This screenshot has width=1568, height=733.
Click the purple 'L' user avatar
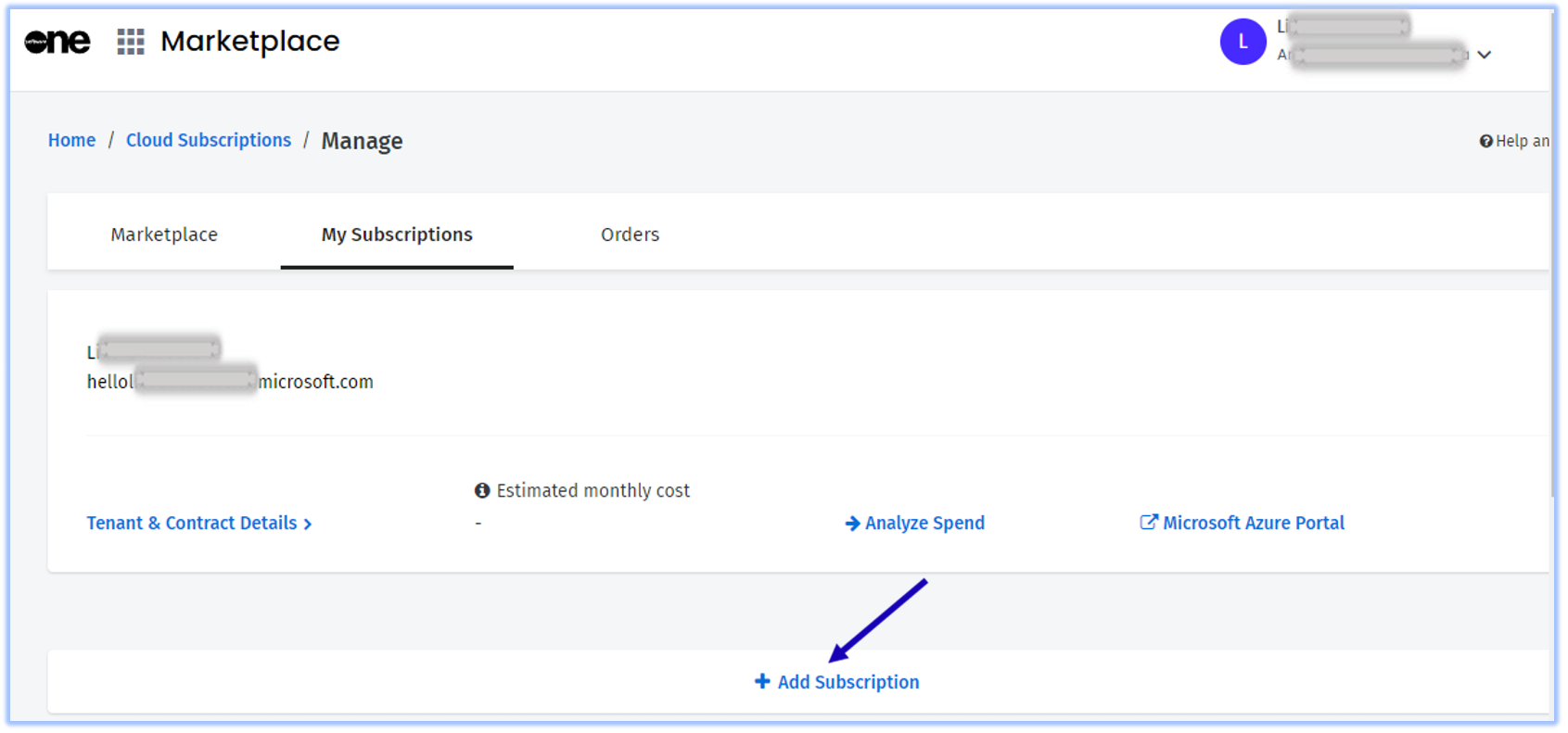pyautogui.click(x=1243, y=42)
